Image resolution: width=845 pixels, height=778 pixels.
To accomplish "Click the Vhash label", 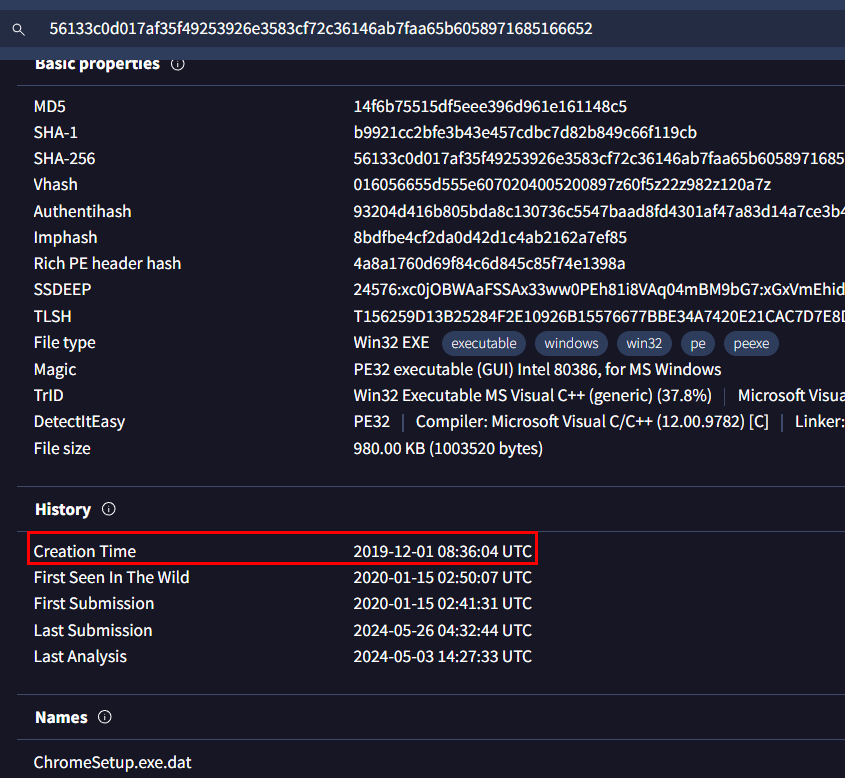I will (x=56, y=185).
